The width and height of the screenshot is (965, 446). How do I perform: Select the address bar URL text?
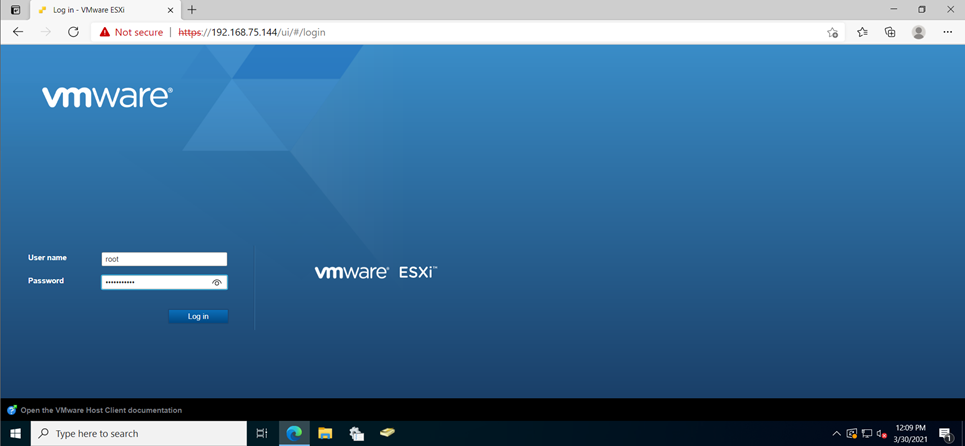pos(252,32)
